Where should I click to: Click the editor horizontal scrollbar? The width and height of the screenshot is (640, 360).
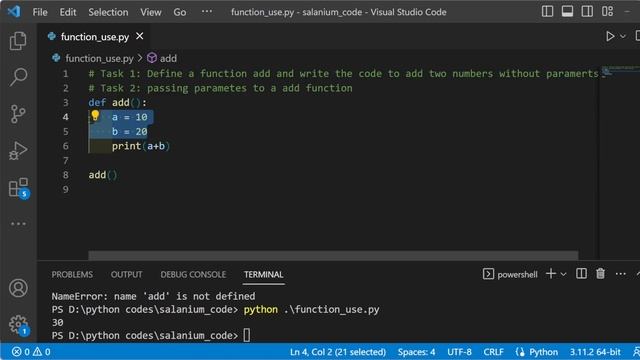pos(333,256)
